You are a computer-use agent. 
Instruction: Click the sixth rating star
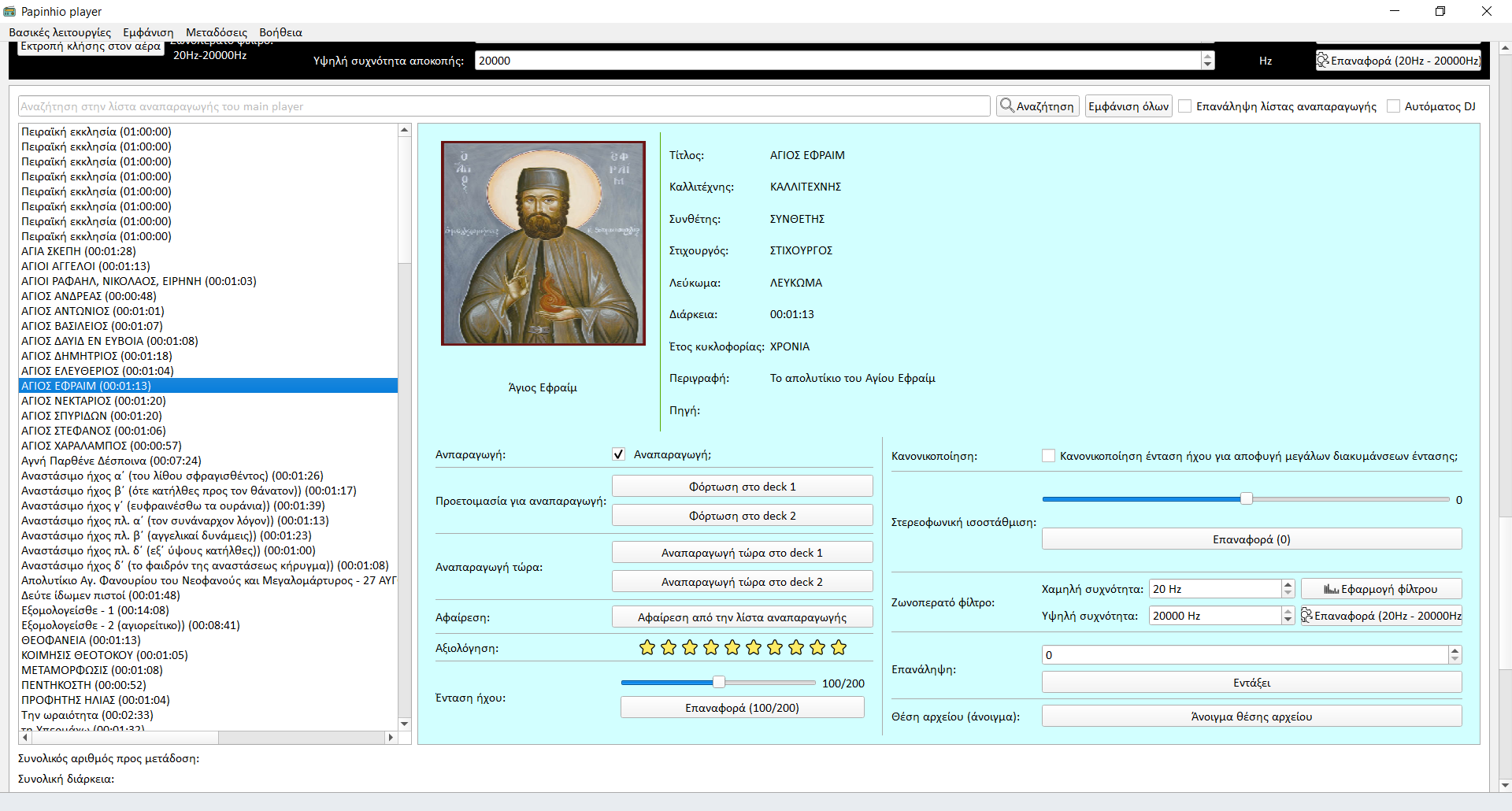tap(754, 647)
